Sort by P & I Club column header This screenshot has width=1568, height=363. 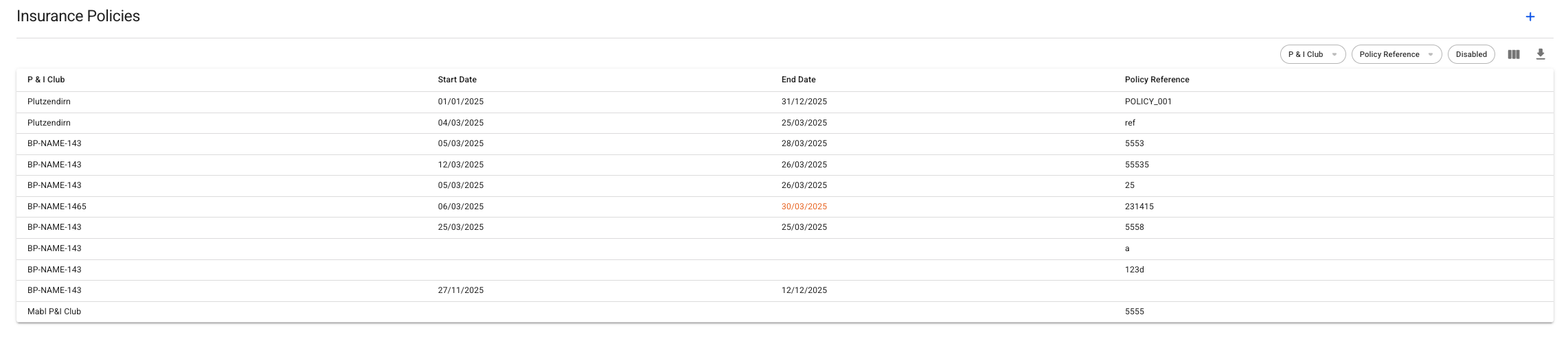pos(46,80)
